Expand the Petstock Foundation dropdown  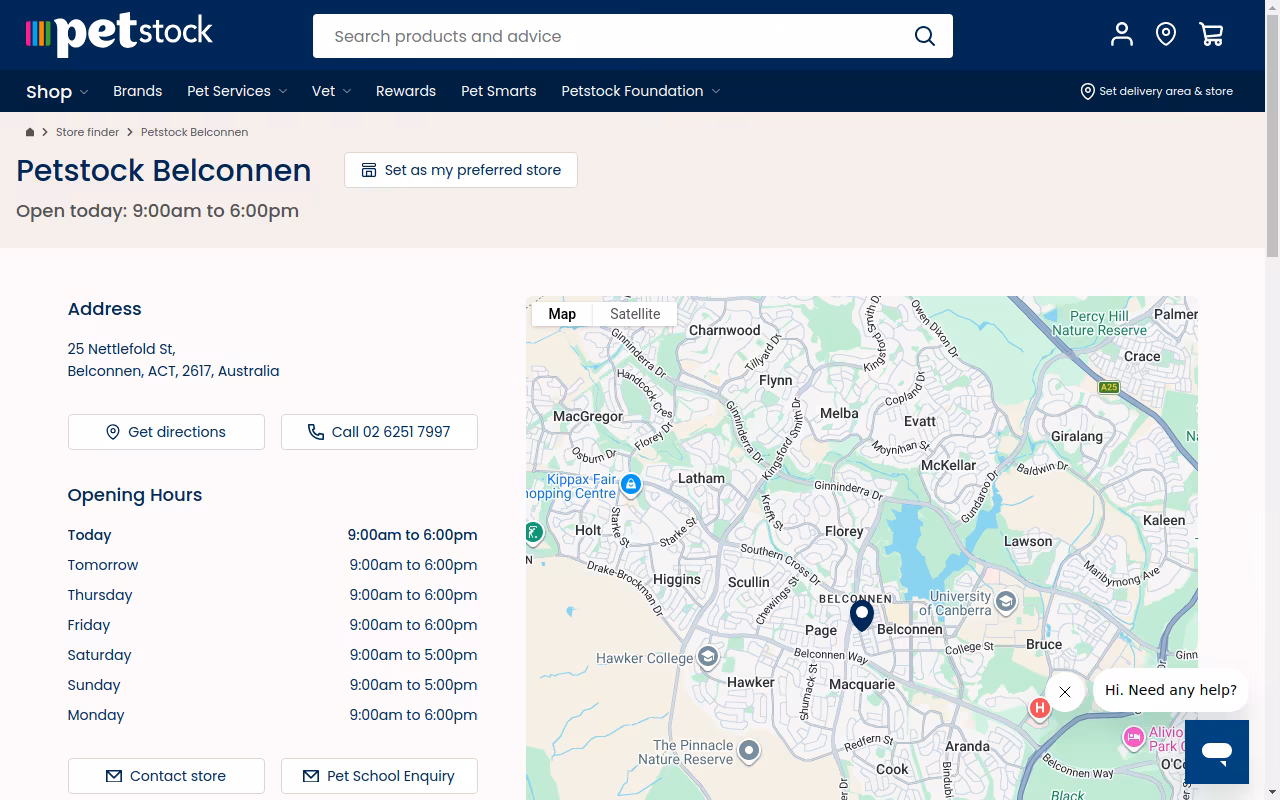641,91
